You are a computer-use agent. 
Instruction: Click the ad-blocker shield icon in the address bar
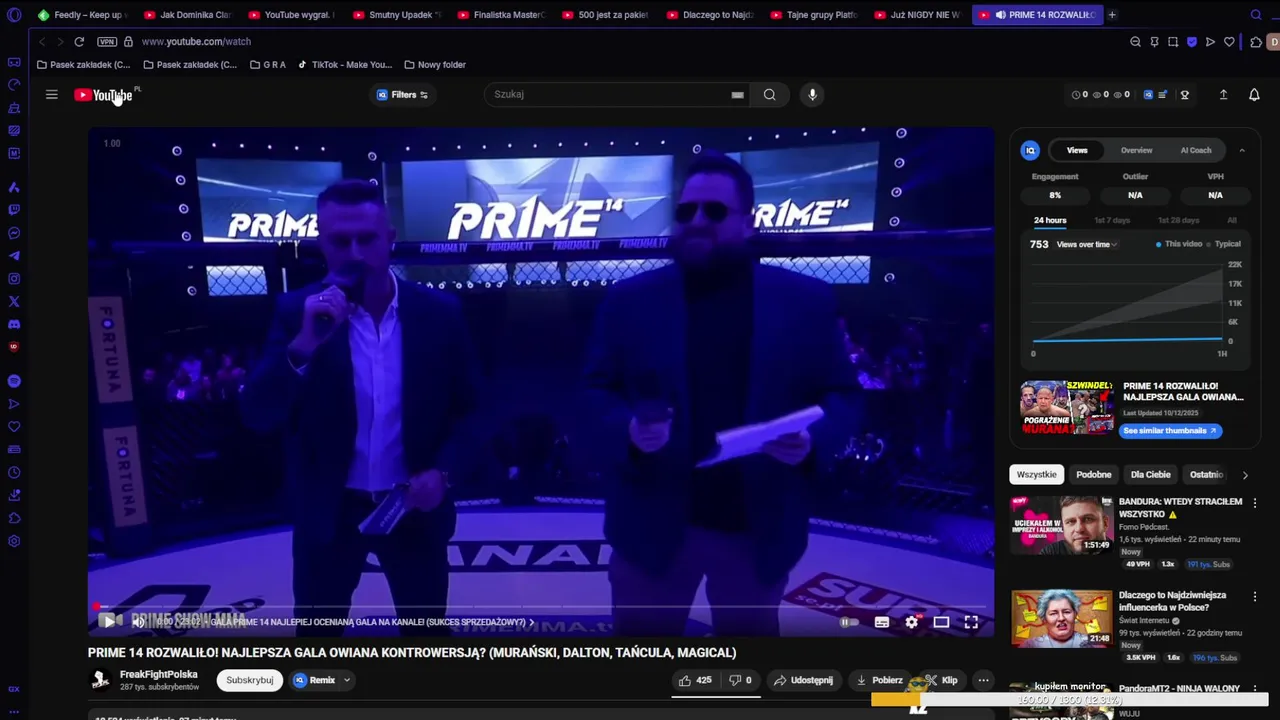click(x=1192, y=42)
